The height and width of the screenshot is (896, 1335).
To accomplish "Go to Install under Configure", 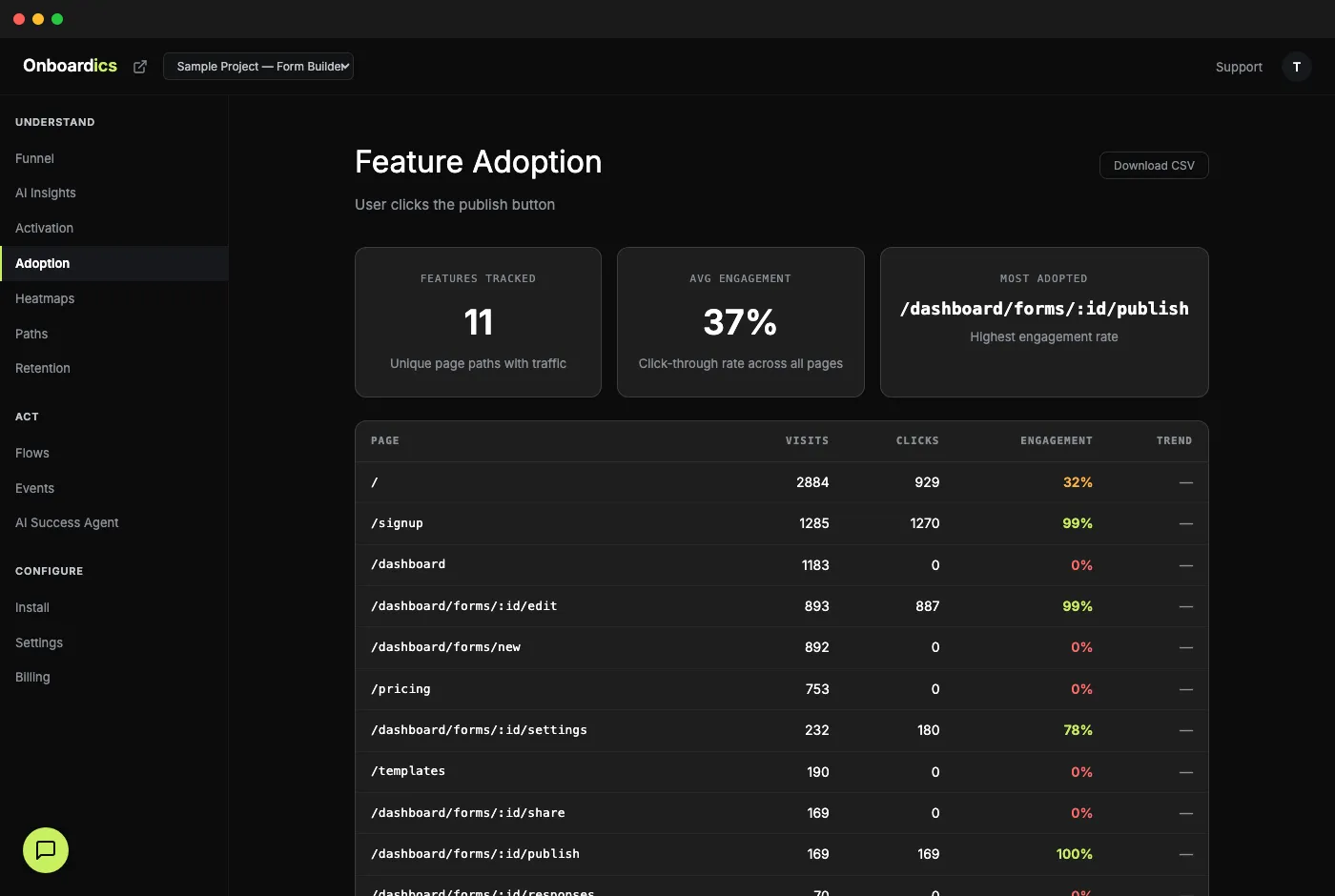I will pyautogui.click(x=31, y=607).
